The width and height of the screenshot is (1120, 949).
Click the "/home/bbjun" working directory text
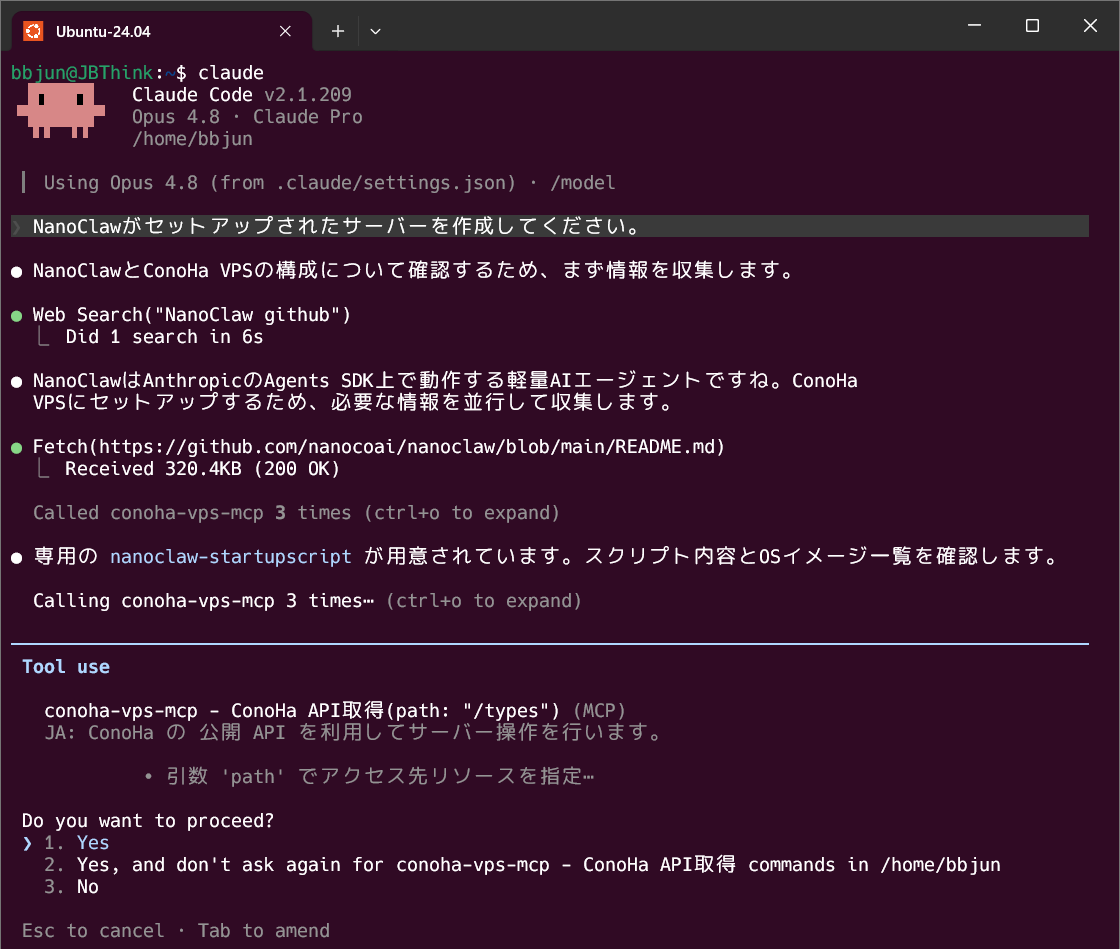(192, 139)
